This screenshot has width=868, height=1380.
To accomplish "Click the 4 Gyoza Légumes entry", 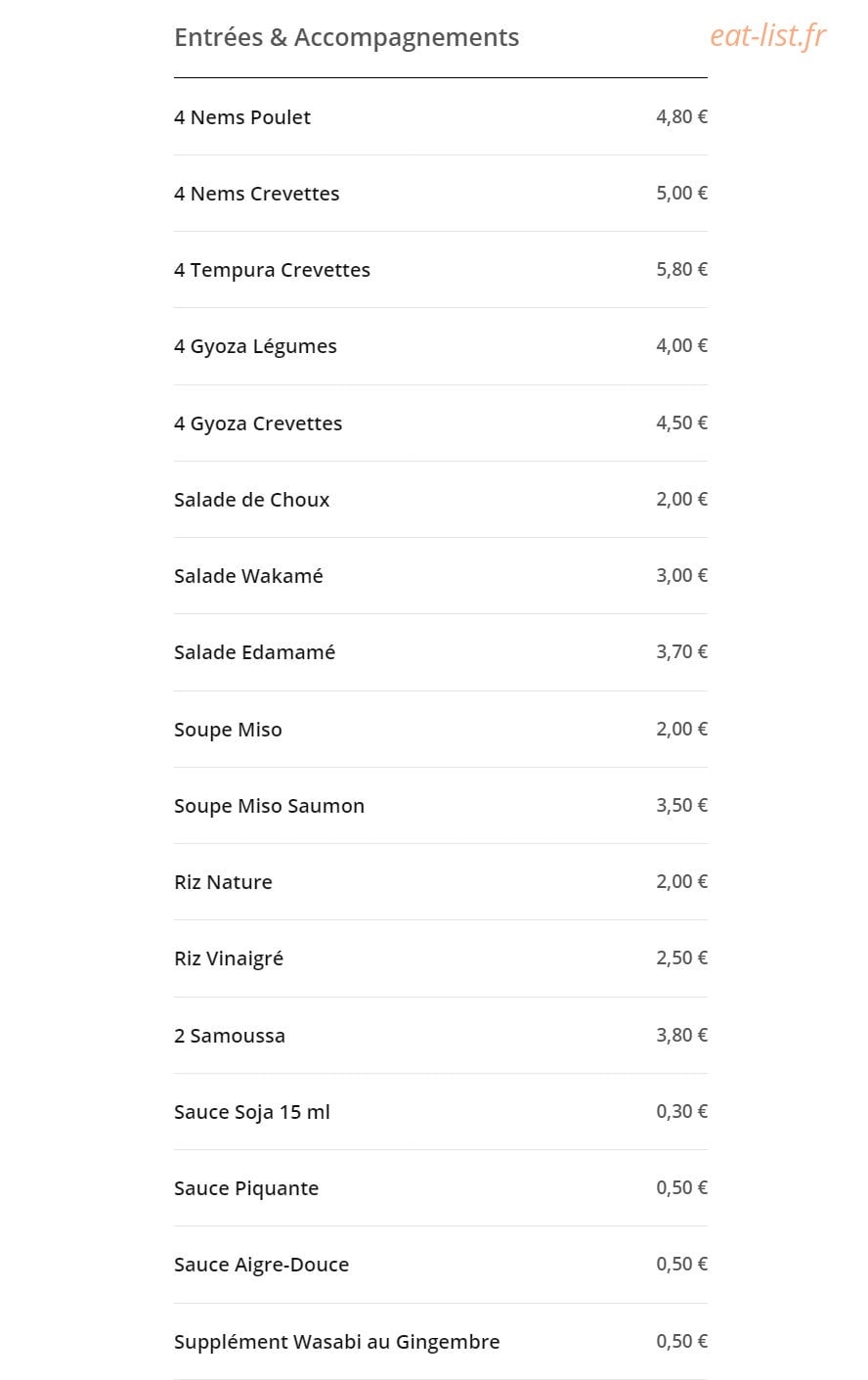I will pyautogui.click(x=440, y=345).
